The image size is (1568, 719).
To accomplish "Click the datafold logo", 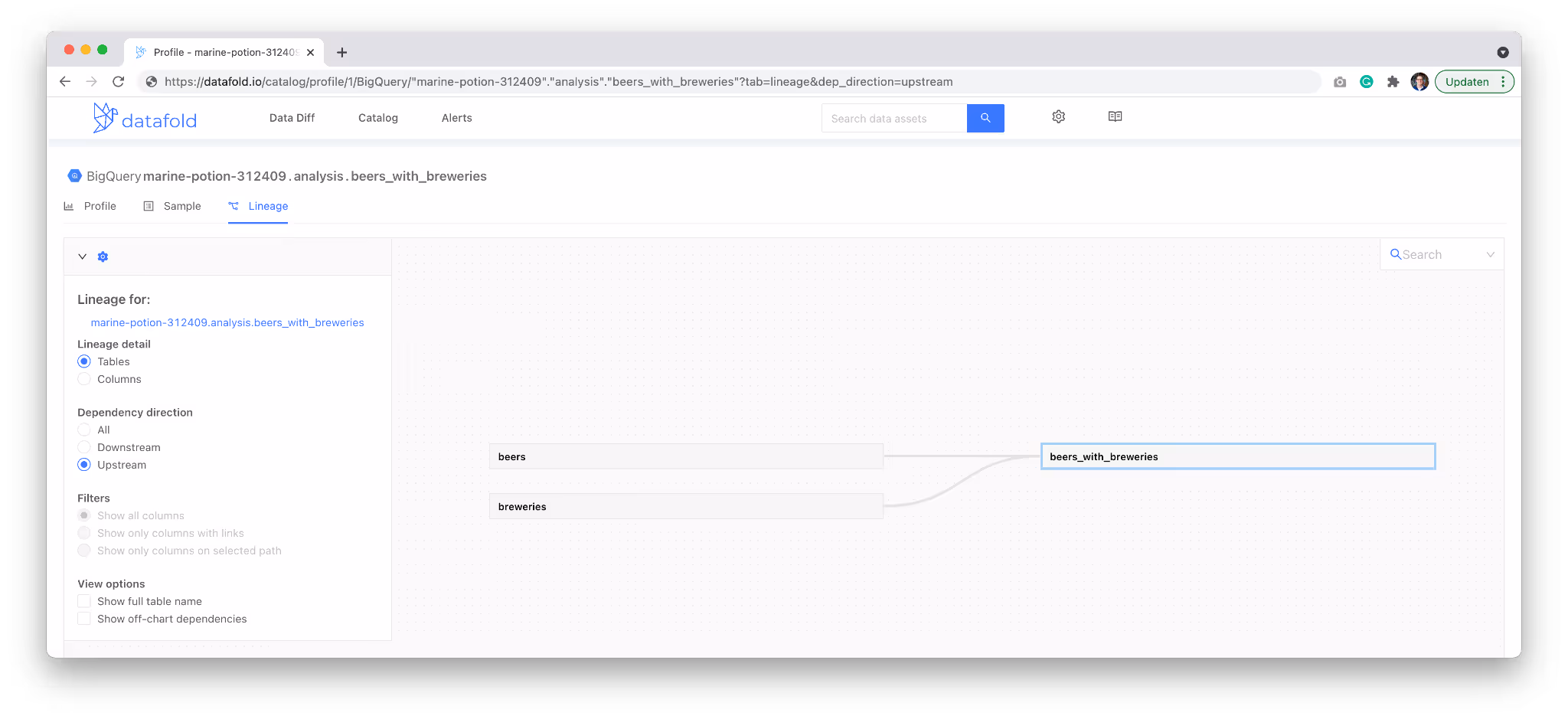I will pos(145,118).
